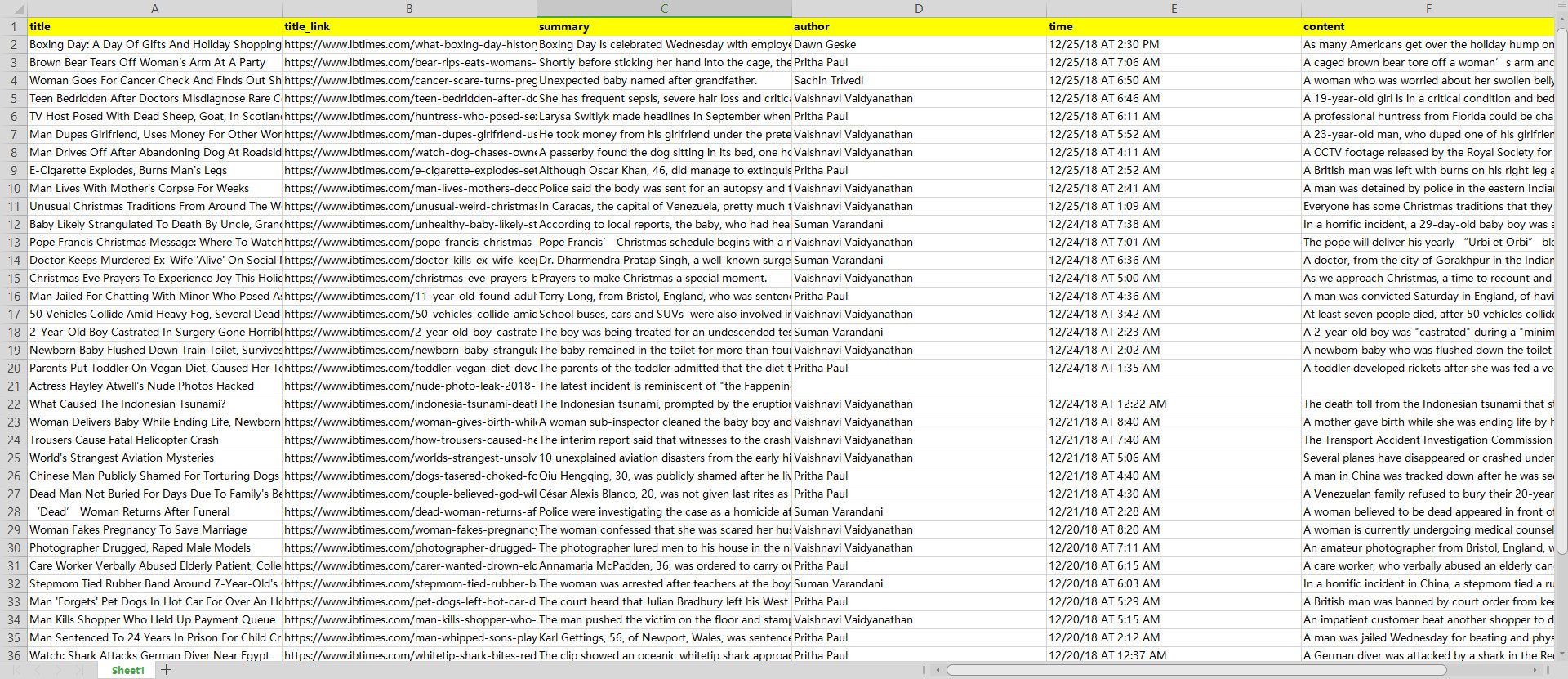Click the '12/20/18 AT 12:37 AM' time cell
The width and height of the screenshot is (1568, 679).
[x=1174, y=655]
